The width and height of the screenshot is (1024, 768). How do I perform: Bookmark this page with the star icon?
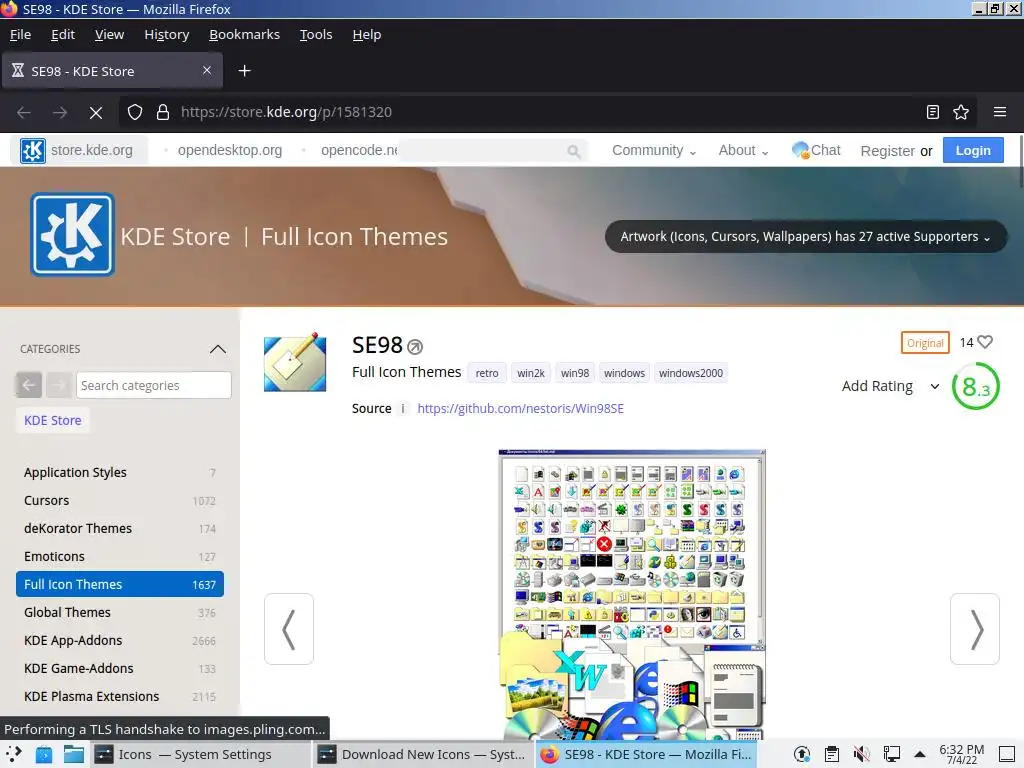(x=961, y=112)
